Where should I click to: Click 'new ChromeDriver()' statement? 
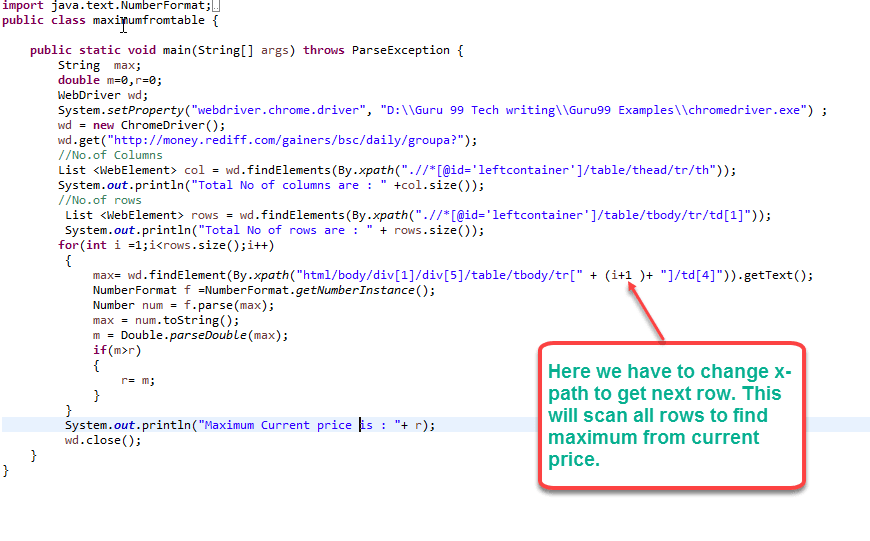[x=160, y=125]
